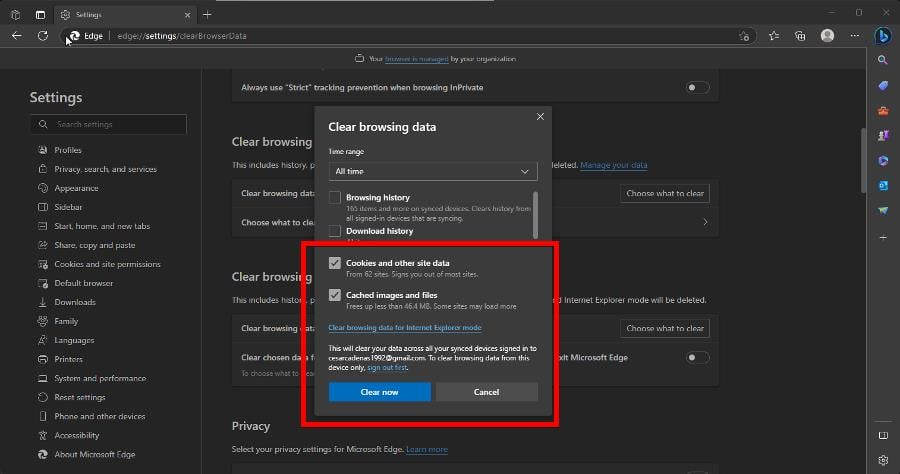The width and height of the screenshot is (900, 474).
Task: Check the Browsing history checkbox
Action: click(x=335, y=197)
